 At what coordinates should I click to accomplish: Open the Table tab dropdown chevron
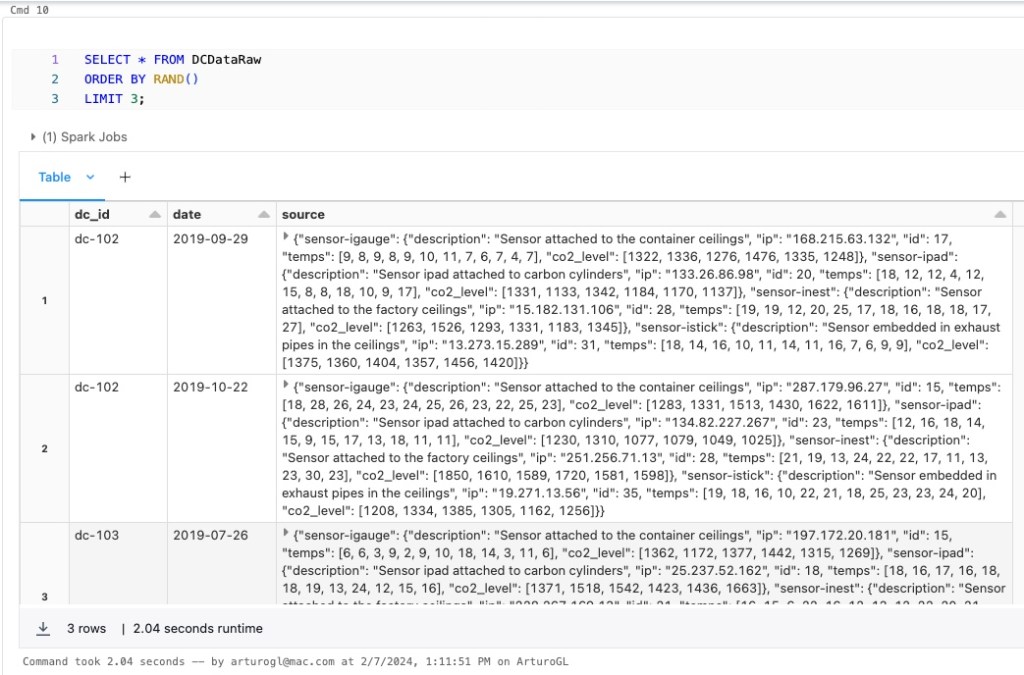coord(90,177)
